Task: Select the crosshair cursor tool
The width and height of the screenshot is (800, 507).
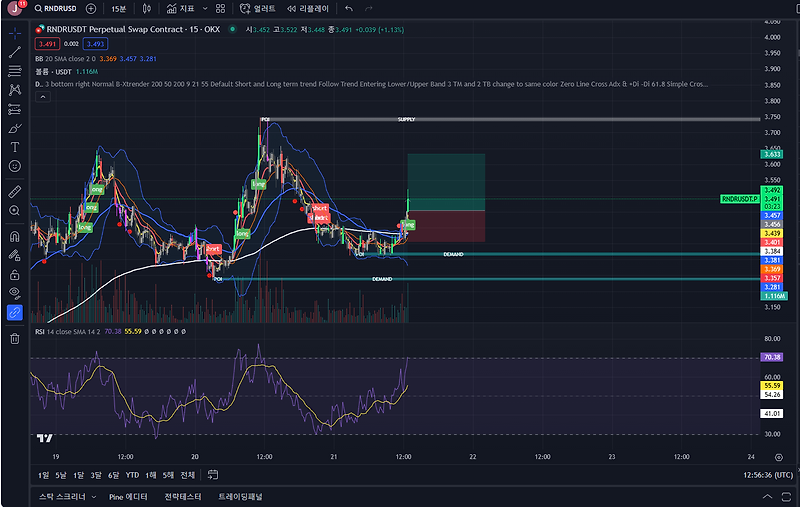Action: point(15,34)
